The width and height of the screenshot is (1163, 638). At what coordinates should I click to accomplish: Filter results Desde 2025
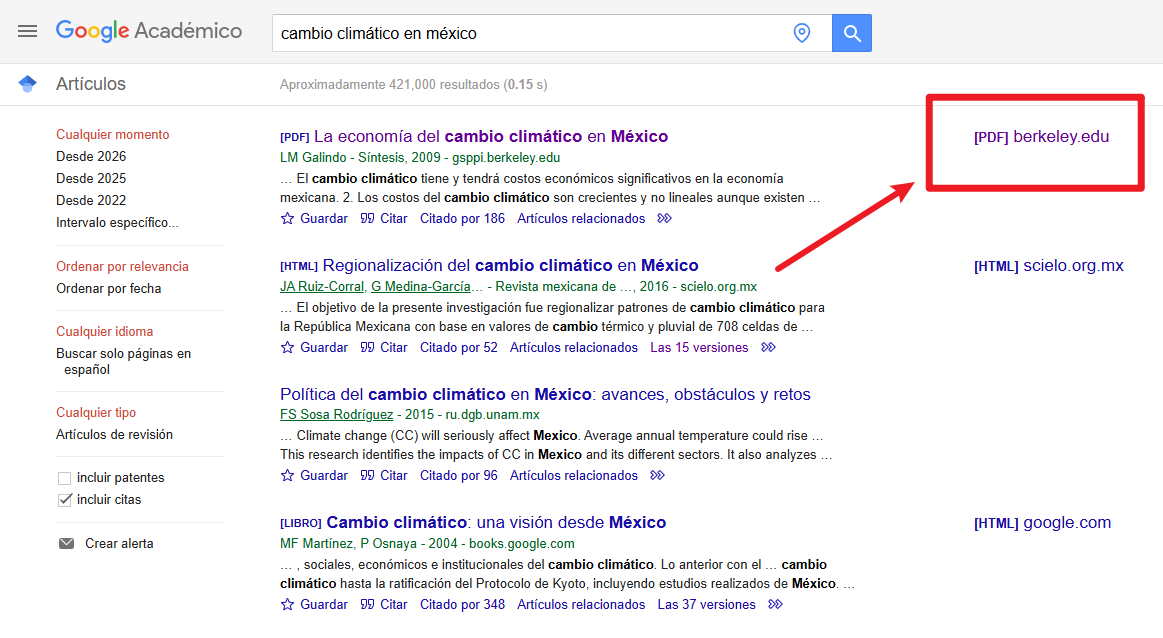(91, 179)
